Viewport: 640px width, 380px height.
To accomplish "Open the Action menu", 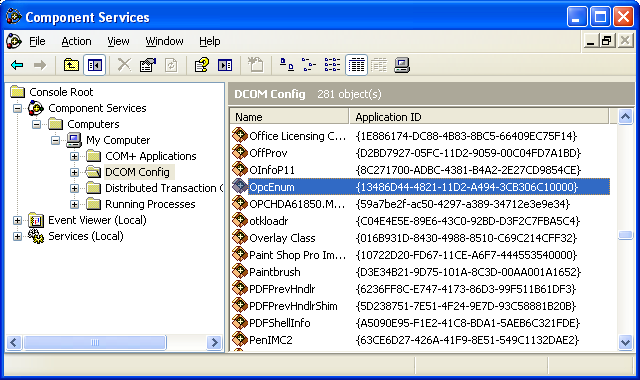I will tap(76, 41).
